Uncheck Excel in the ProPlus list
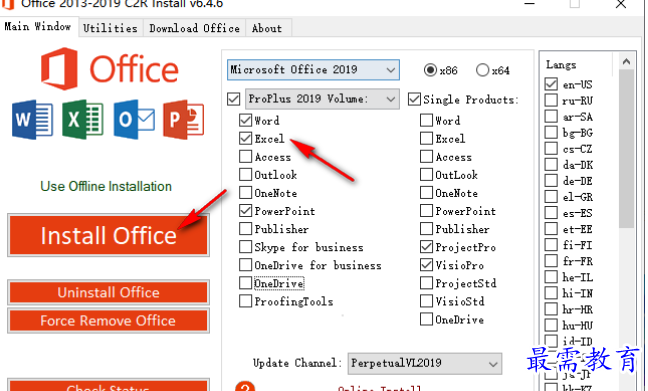This screenshot has height=391, width=648. 245,138
